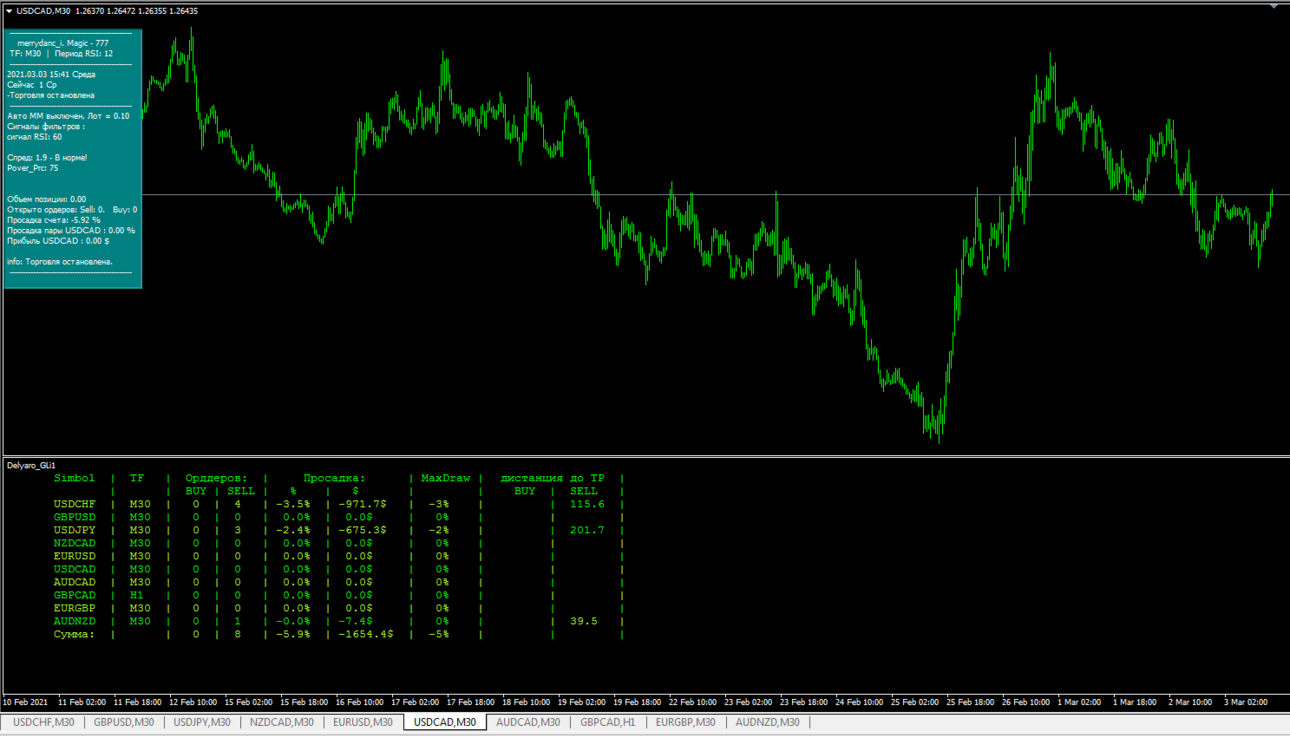Open the NZDCAD,M30 chart tab
Image resolution: width=1290 pixels, height=738 pixels.
(x=282, y=722)
